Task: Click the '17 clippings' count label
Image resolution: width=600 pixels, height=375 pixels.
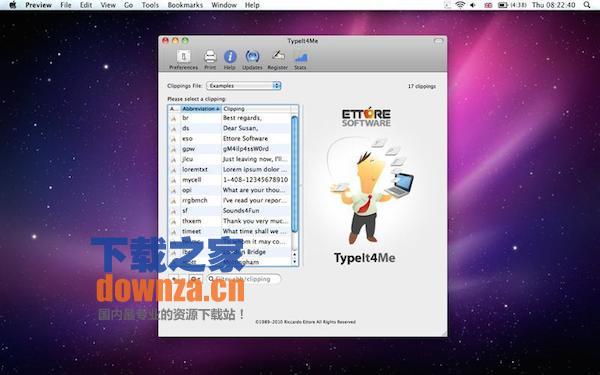Action: click(x=422, y=86)
